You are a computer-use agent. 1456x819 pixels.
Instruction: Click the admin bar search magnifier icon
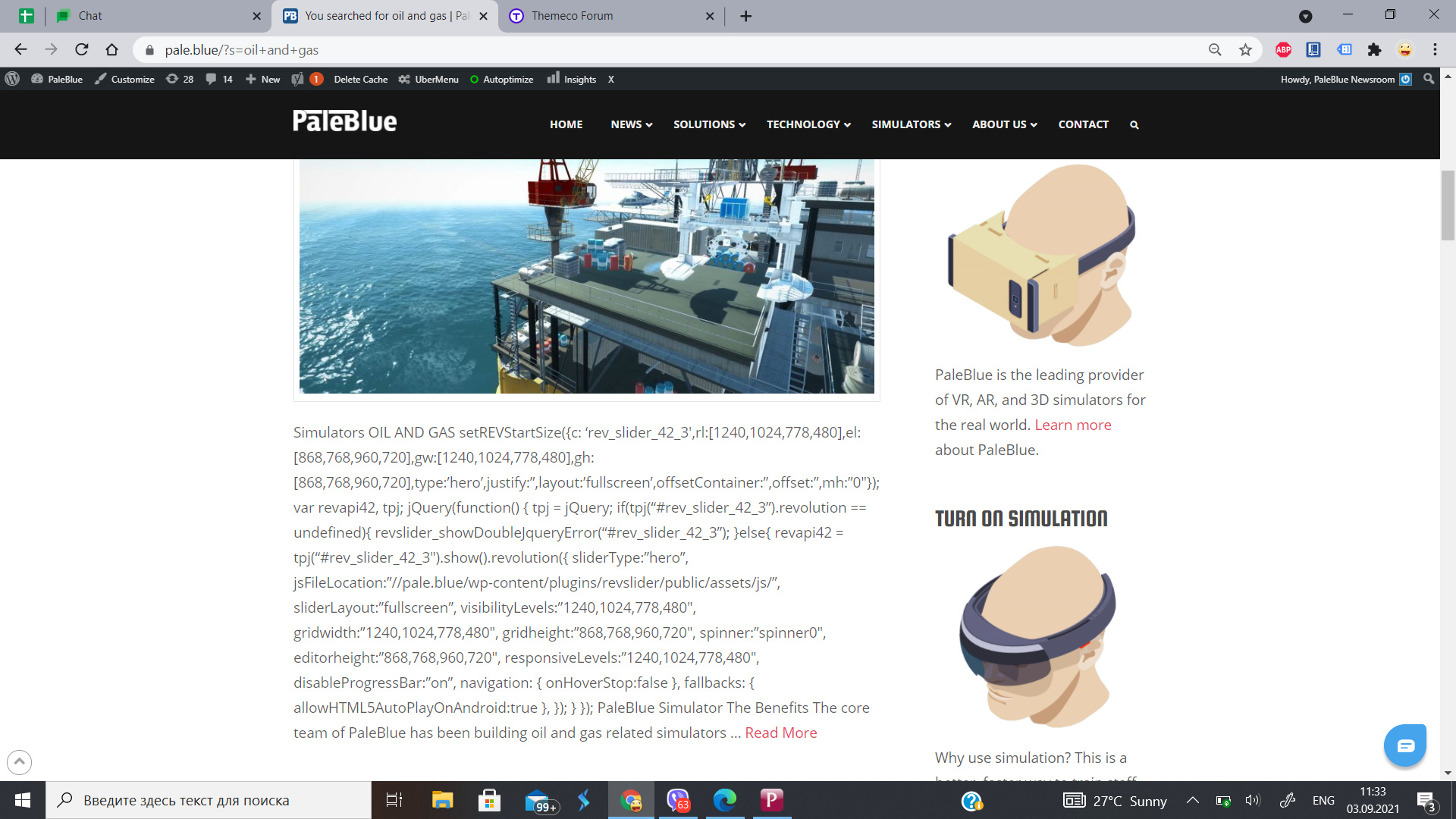pyautogui.click(x=1429, y=79)
